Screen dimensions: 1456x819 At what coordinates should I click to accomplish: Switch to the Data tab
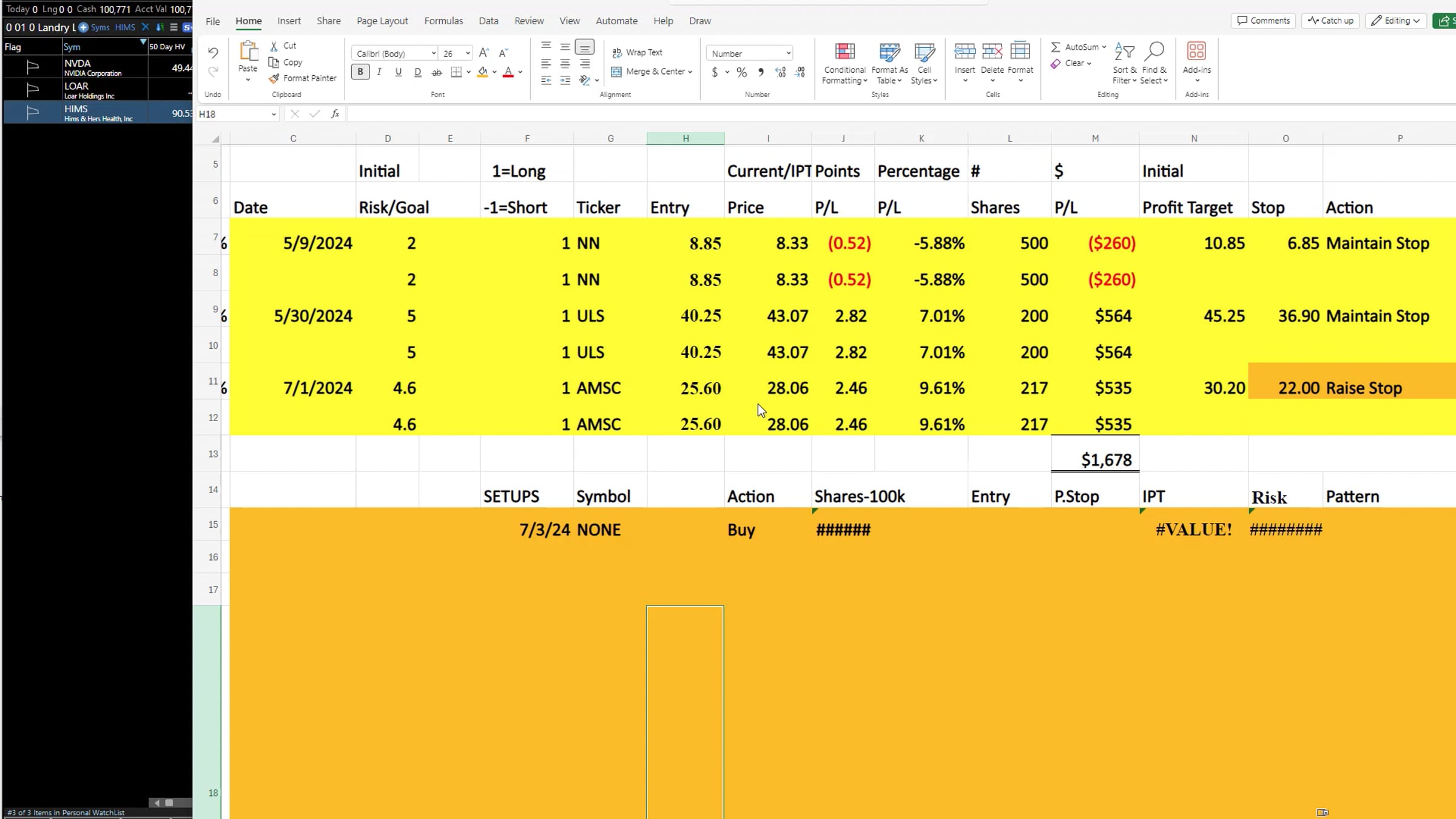[x=488, y=21]
